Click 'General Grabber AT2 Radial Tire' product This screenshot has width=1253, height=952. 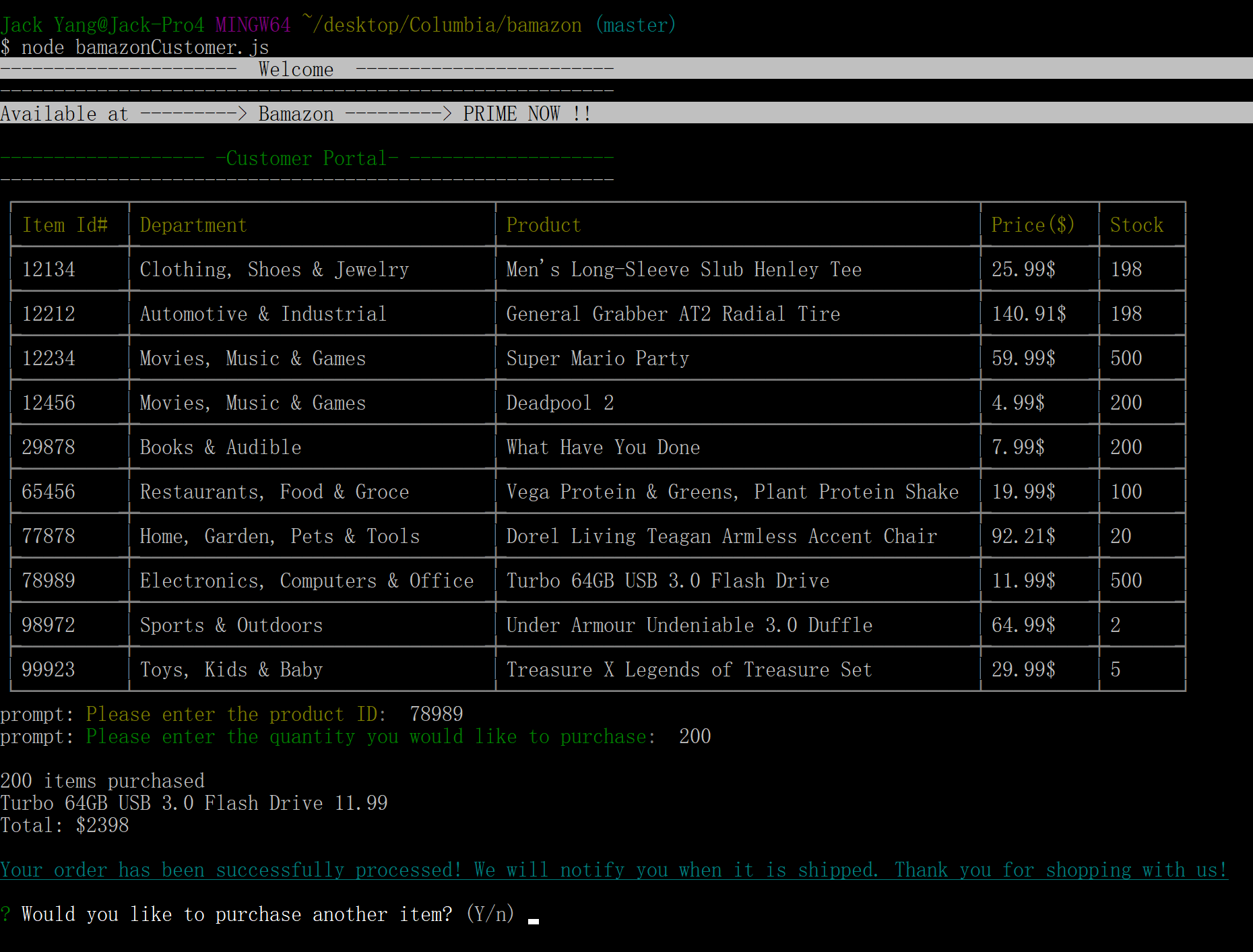click(673, 314)
